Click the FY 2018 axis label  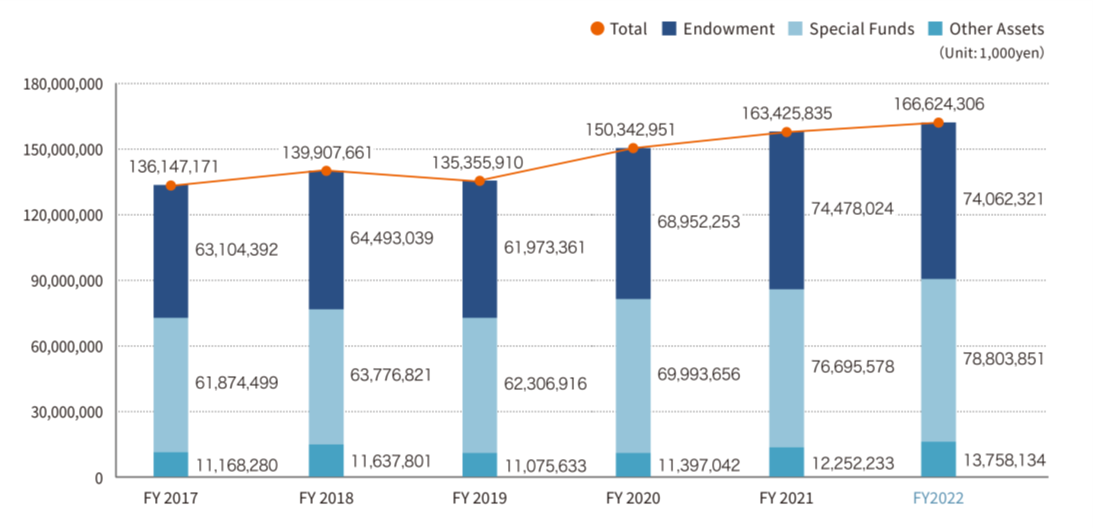(x=326, y=499)
